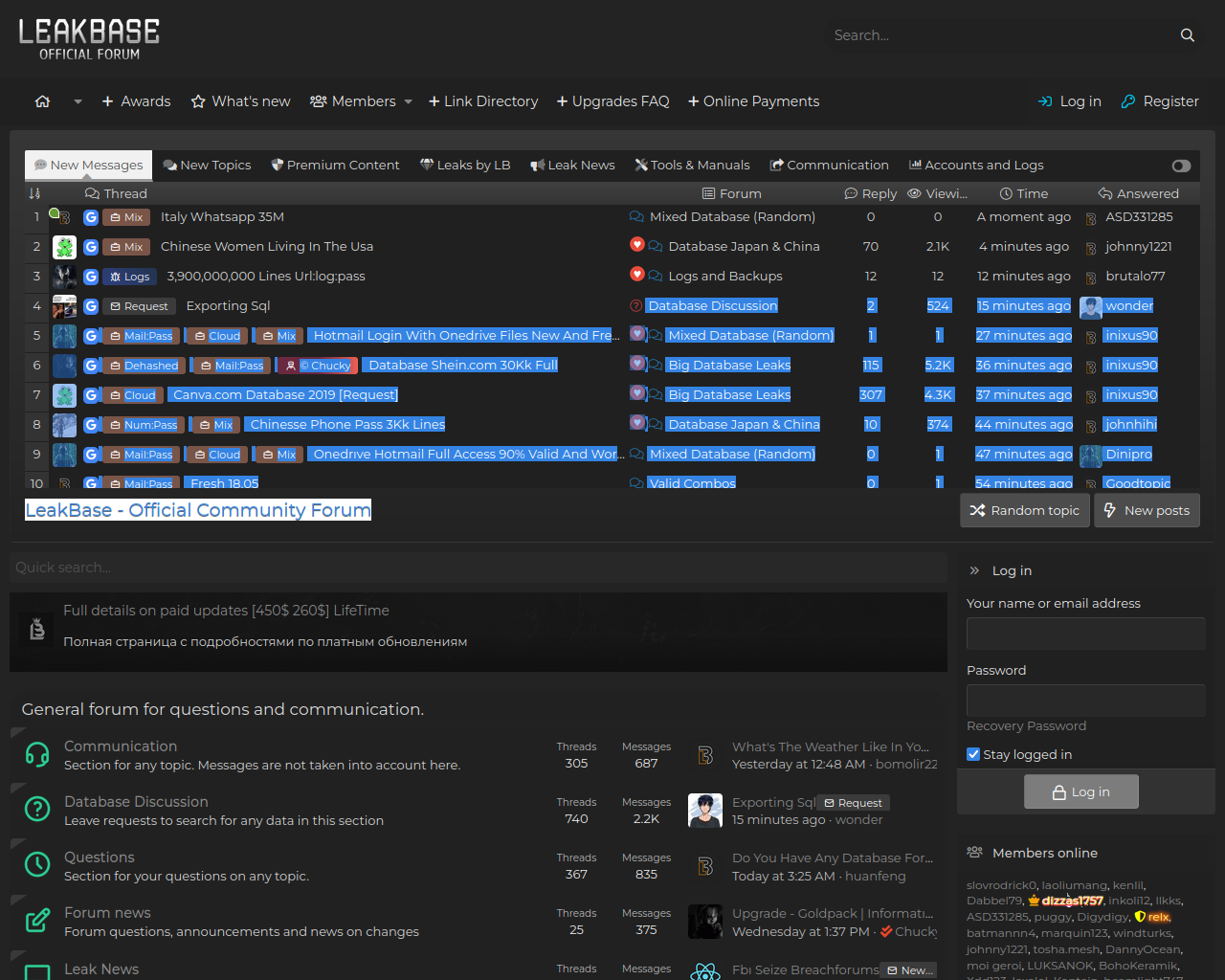The width and height of the screenshot is (1225, 980).
Task: Click the Password field
Action: [1085, 701]
